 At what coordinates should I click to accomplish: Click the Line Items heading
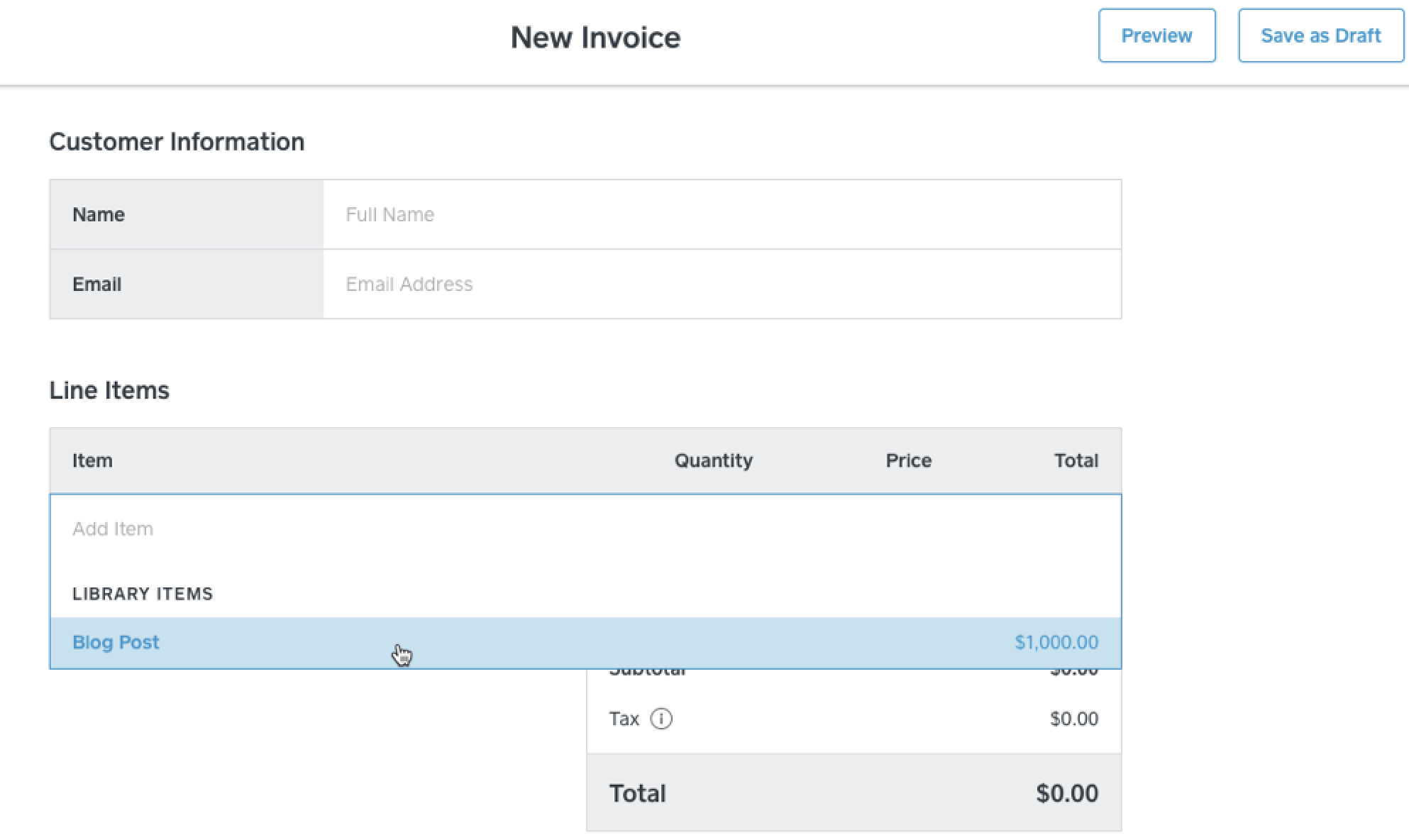109,390
